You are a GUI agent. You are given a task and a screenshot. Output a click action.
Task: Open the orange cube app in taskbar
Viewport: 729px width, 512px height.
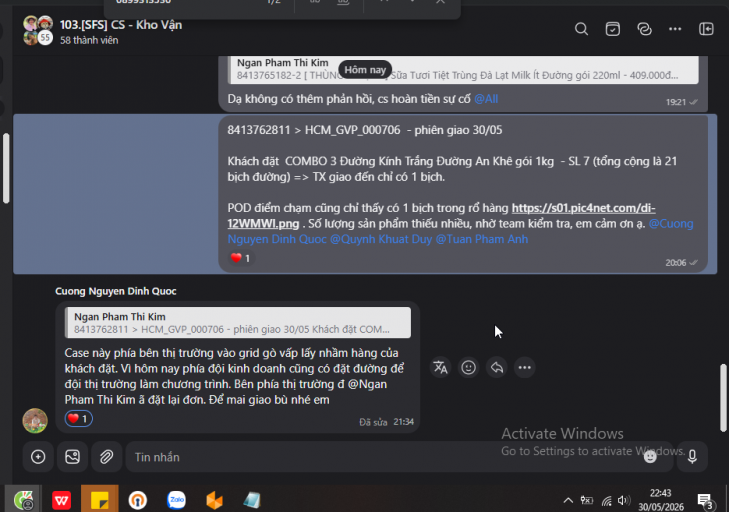[x=214, y=500]
